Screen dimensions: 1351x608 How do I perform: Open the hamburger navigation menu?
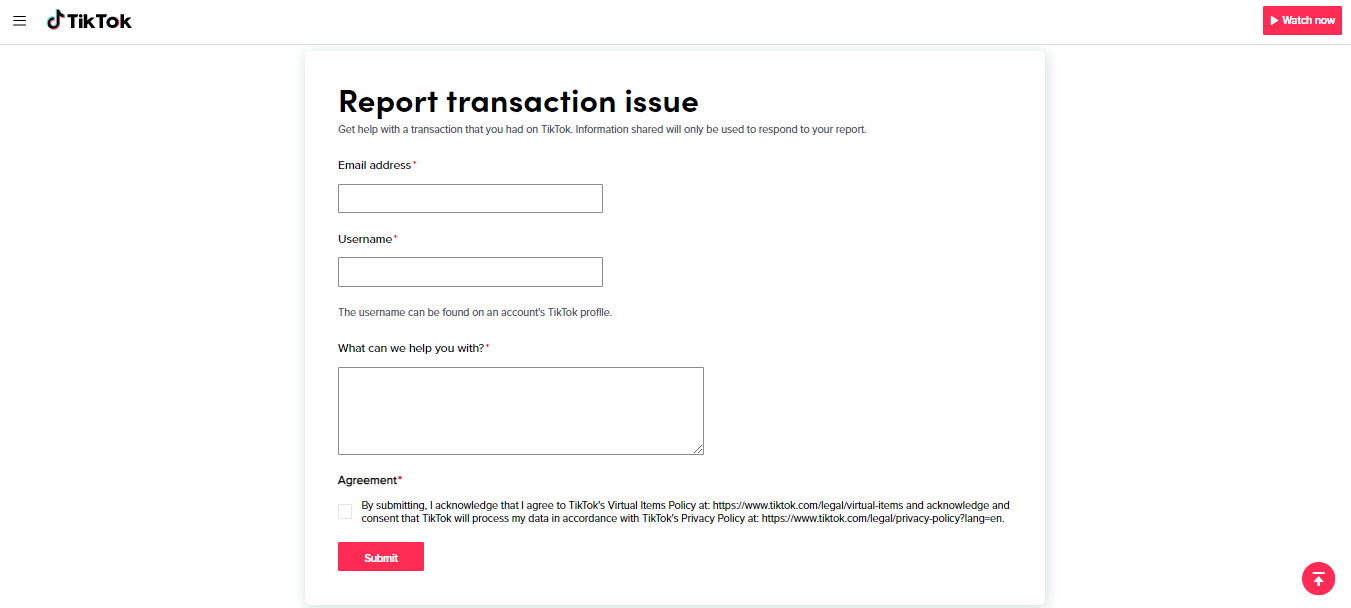[x=19, y=20]
